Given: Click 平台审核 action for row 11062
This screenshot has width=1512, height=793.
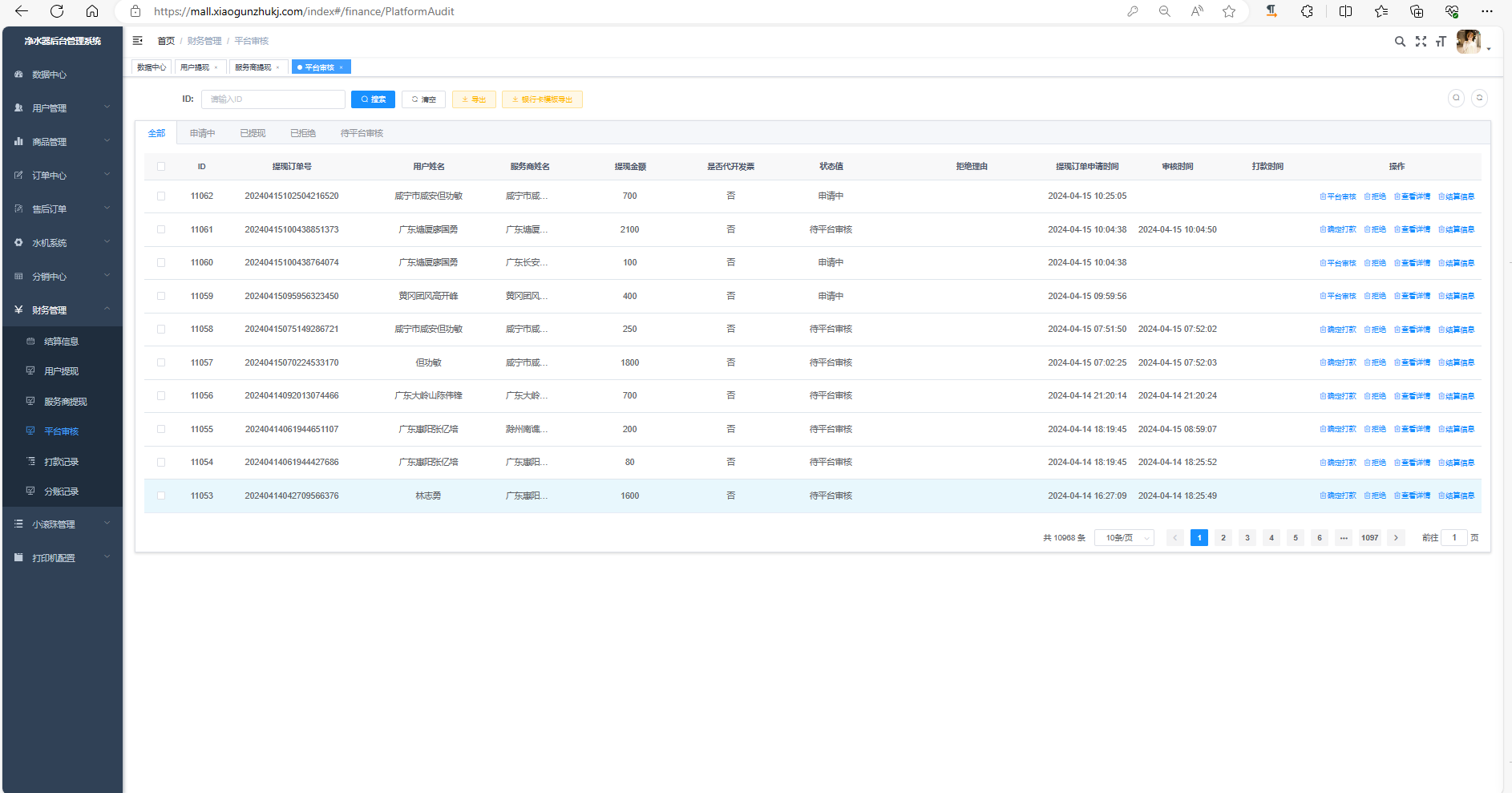Looking at the screenshot, I should pyautogui.click(x=1338, y=196).
